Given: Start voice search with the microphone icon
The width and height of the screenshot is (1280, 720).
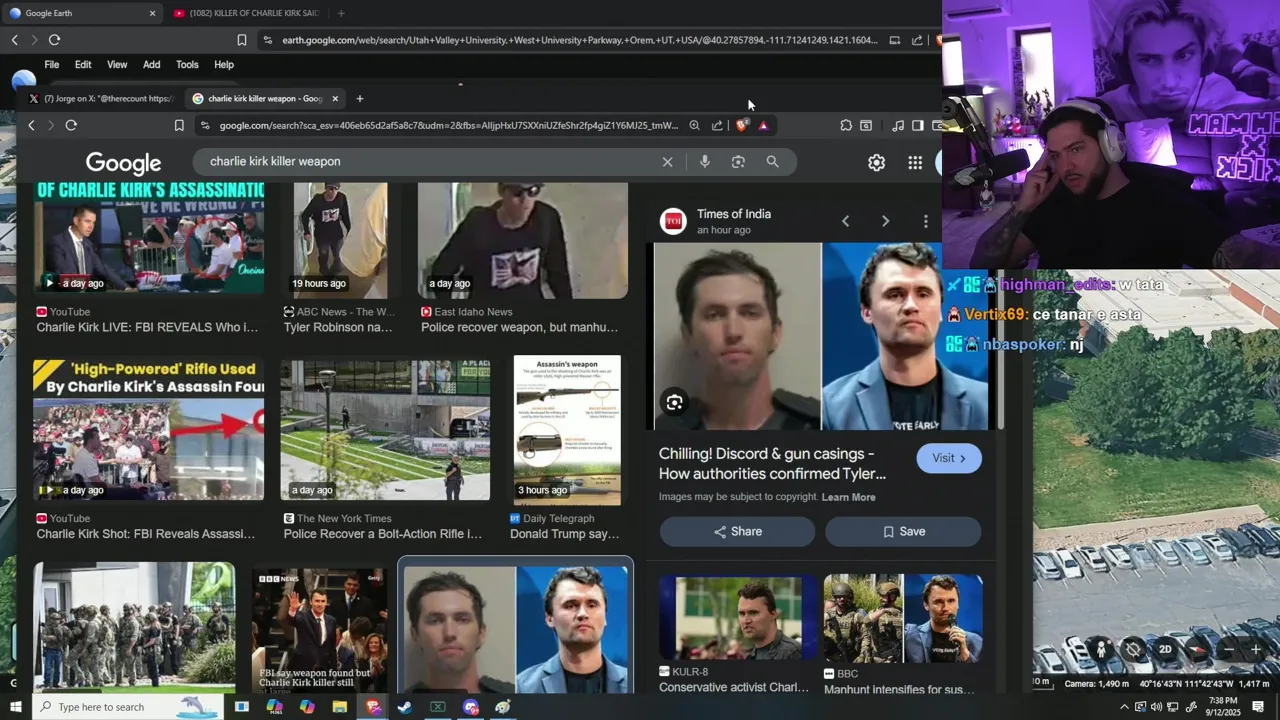Looking at the screenshot, I should pyautogui.click(x=705, y=162).
